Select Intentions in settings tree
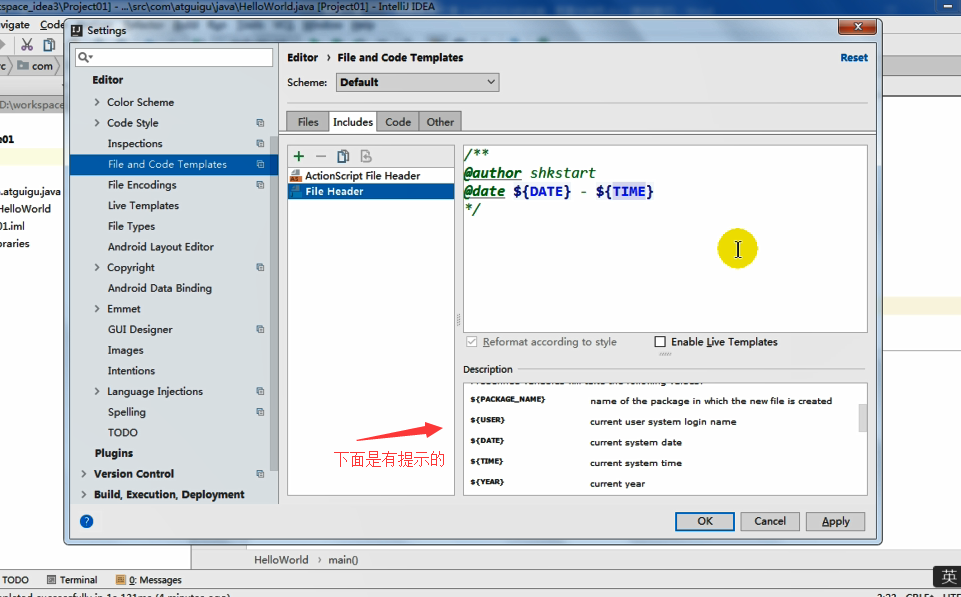This screenshot has height=597, width=961. tap(131, 371)
